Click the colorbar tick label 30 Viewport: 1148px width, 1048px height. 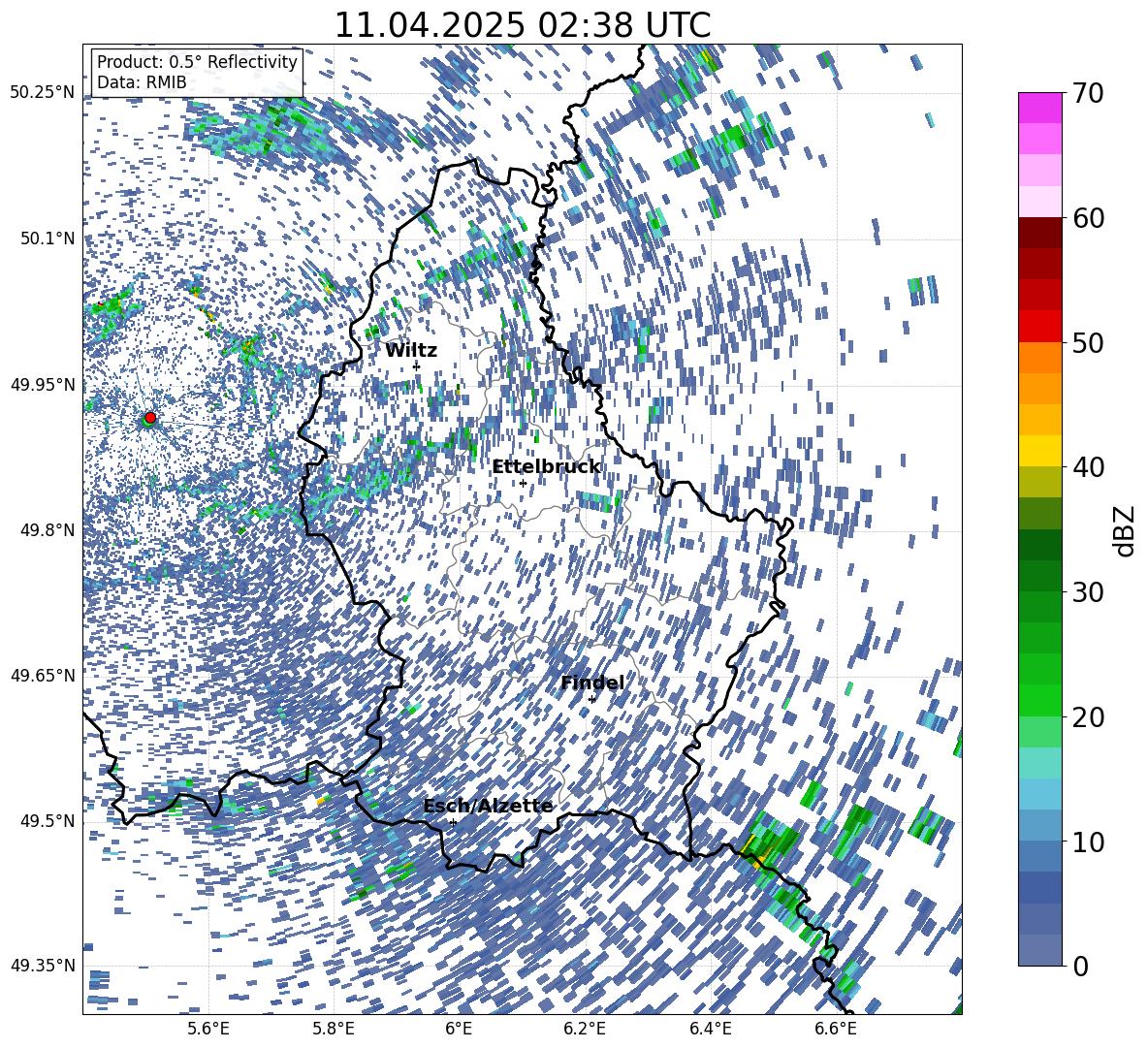(x=1088, y=592)
